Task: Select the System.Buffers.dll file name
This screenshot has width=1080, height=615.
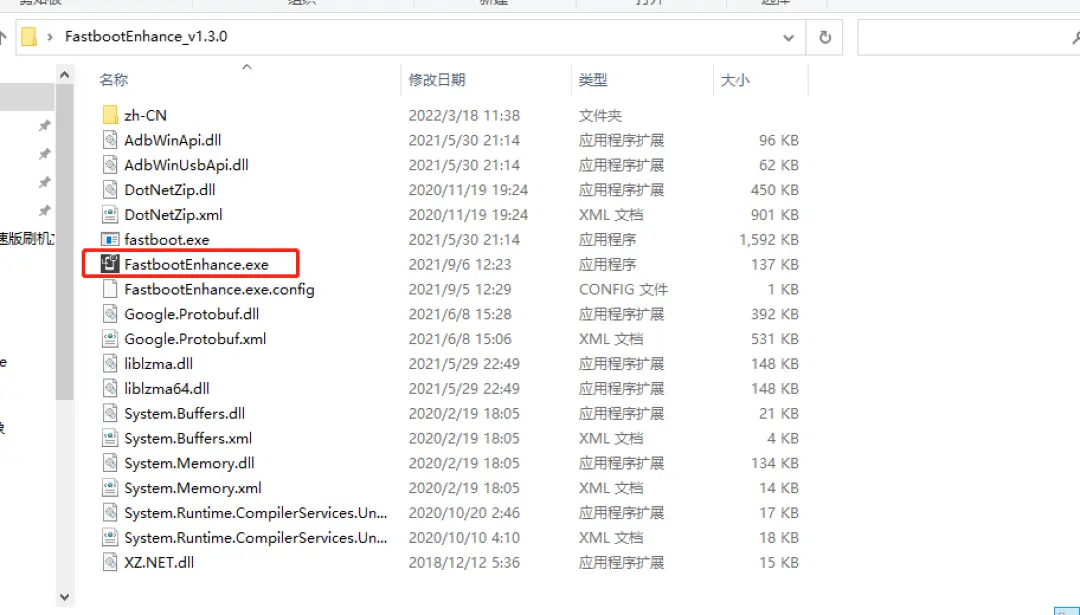Action: point(185,413)
